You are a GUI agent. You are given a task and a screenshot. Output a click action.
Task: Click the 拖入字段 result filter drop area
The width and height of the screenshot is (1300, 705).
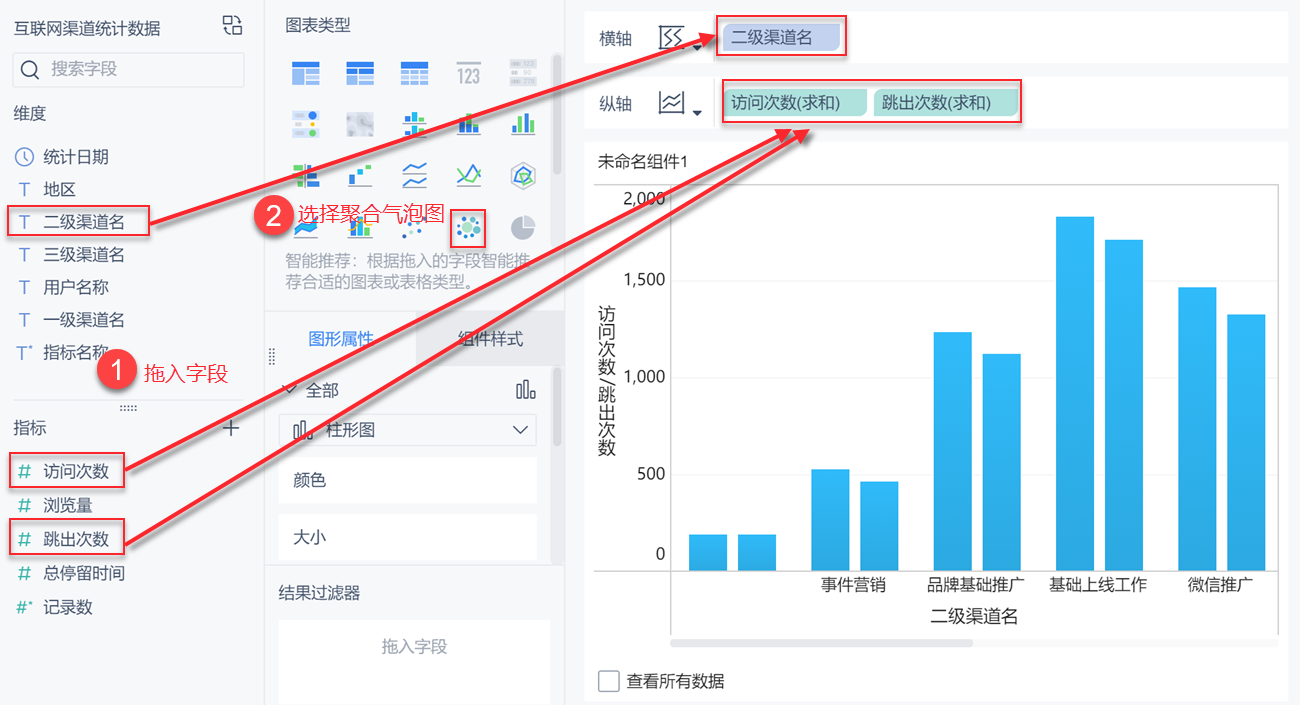coord(414,661)
